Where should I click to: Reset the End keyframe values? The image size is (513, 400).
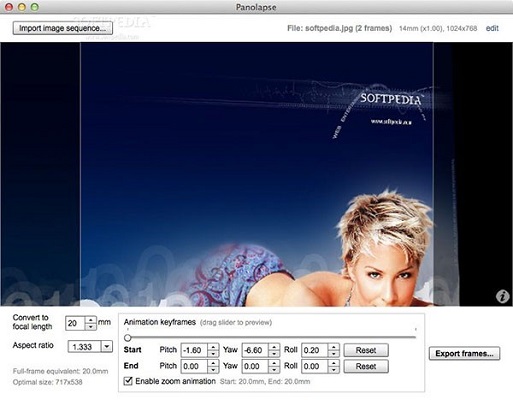tap(366, 366)
